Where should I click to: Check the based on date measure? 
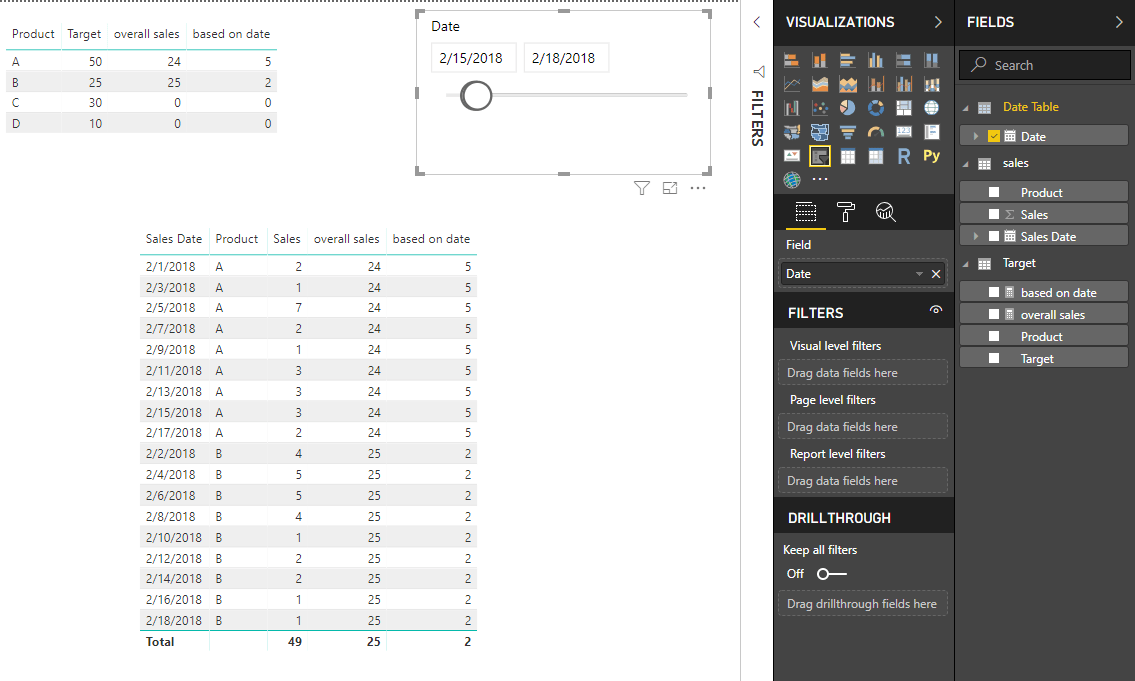coord(994,292)
